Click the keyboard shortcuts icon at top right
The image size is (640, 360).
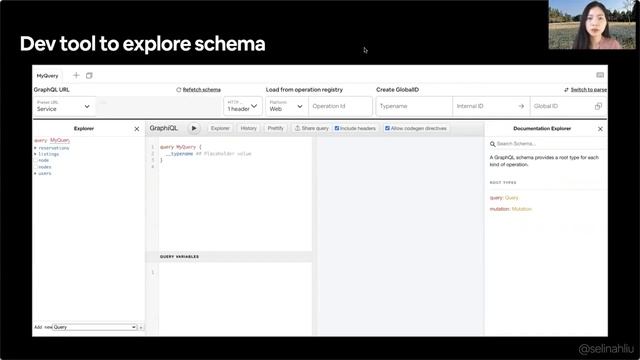click(x=600, y=75)
